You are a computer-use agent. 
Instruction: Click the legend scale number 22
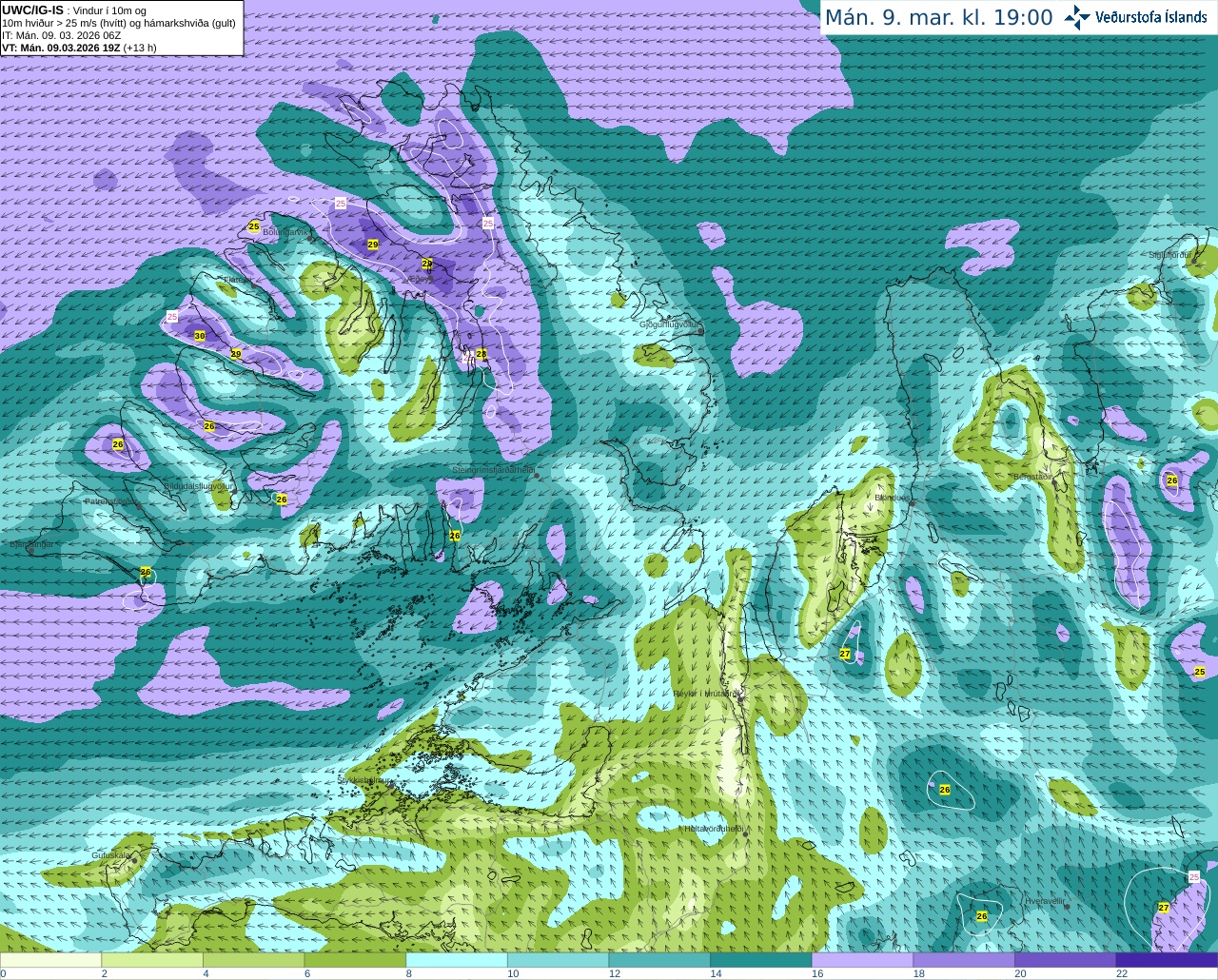tap(1122, 973)
